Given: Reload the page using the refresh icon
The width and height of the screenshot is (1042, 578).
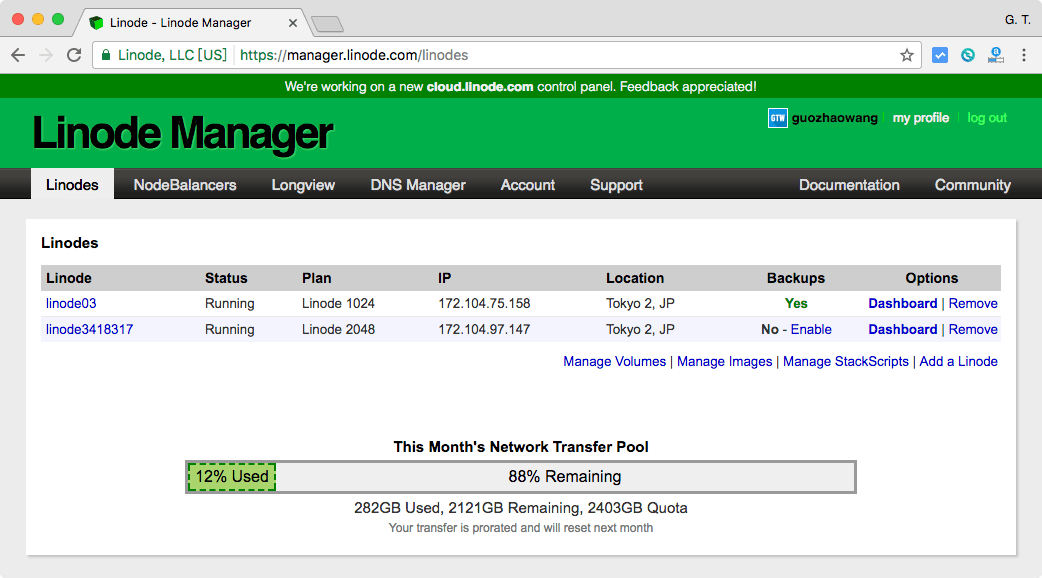Looking at the screenshot, I should (x=74, y=55).
